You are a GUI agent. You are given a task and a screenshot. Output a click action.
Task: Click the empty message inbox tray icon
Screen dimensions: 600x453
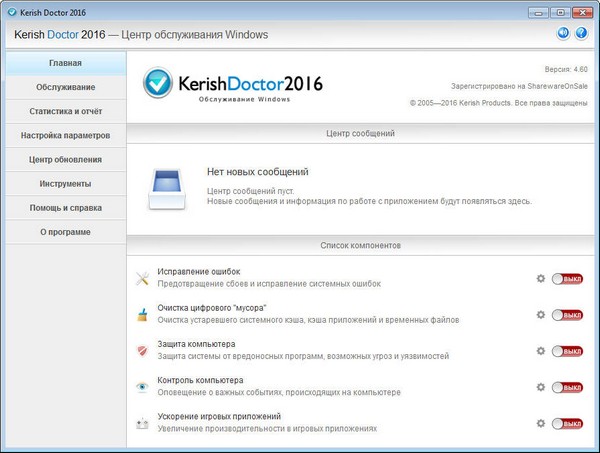pyautogui.click(x=167, y=189)
